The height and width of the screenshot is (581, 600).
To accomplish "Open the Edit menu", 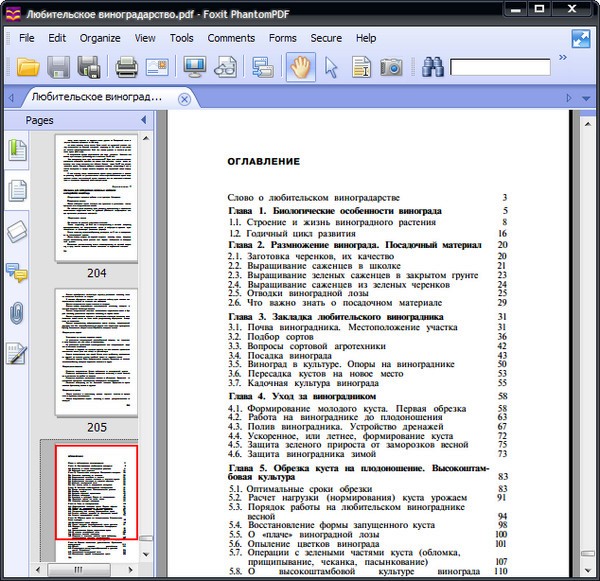I will (57, 38).
